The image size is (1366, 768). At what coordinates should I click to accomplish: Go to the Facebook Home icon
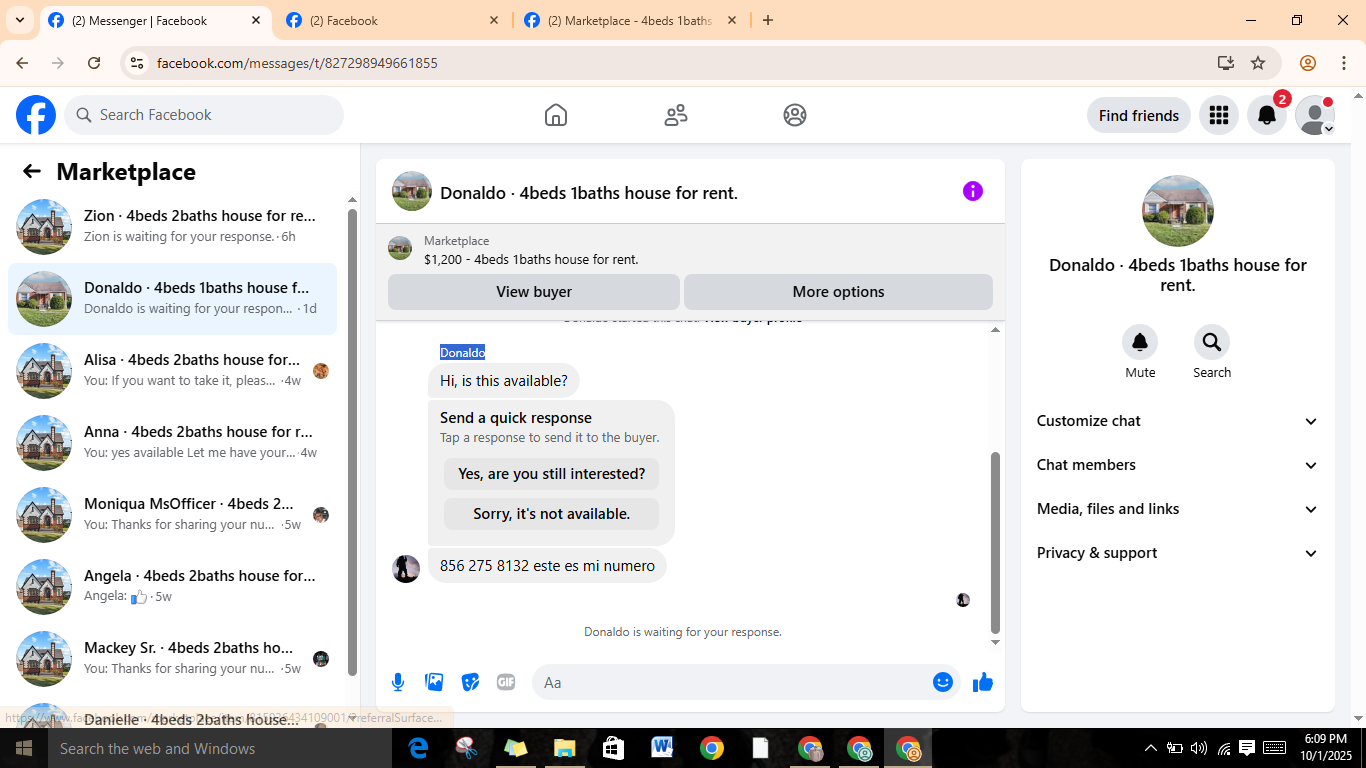point(556,115)
